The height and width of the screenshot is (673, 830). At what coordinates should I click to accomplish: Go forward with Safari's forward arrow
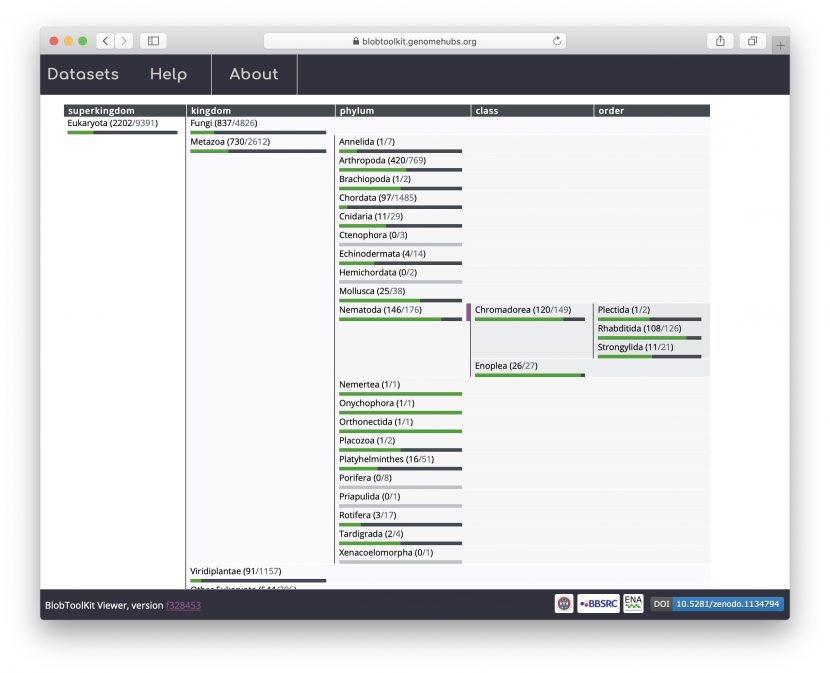pyautogui.click(x=123, y=41)
